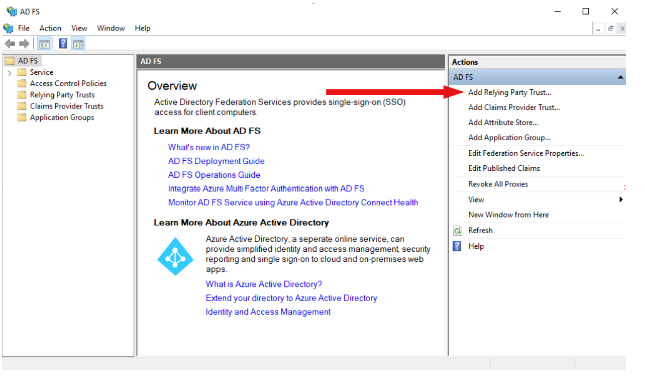Click the Application Groups folder icon

pyautogui.click(x=22, y=117)
